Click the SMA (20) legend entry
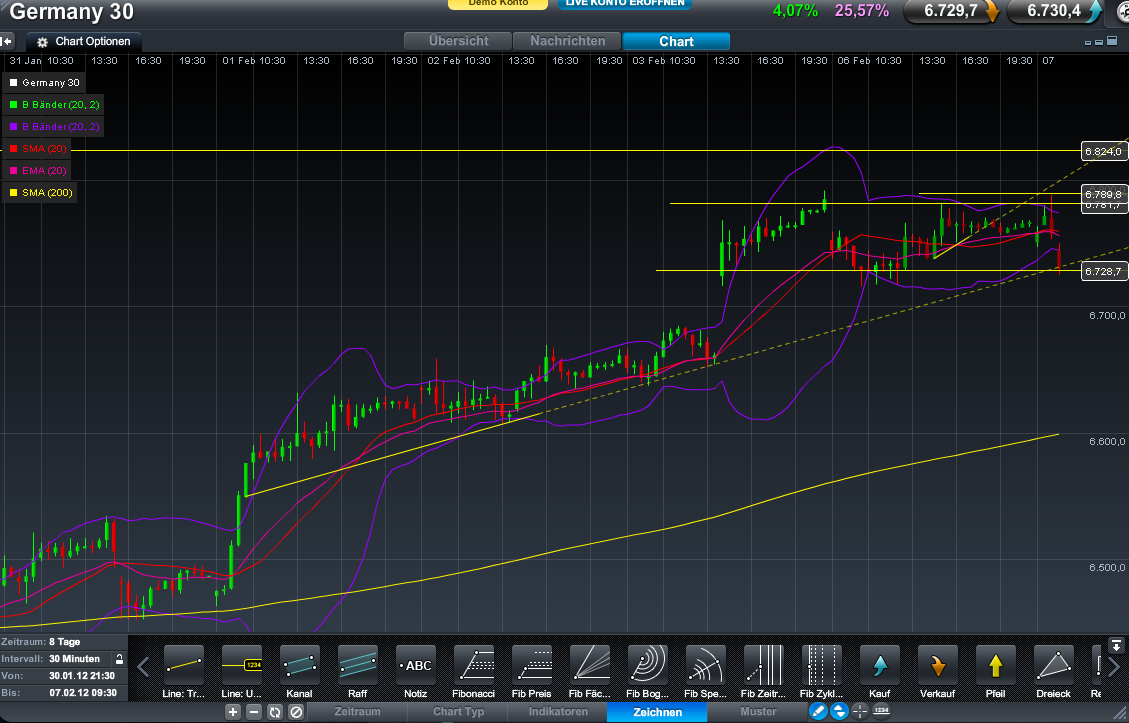Screen dimensions: 1129x723 click(37, 148)
